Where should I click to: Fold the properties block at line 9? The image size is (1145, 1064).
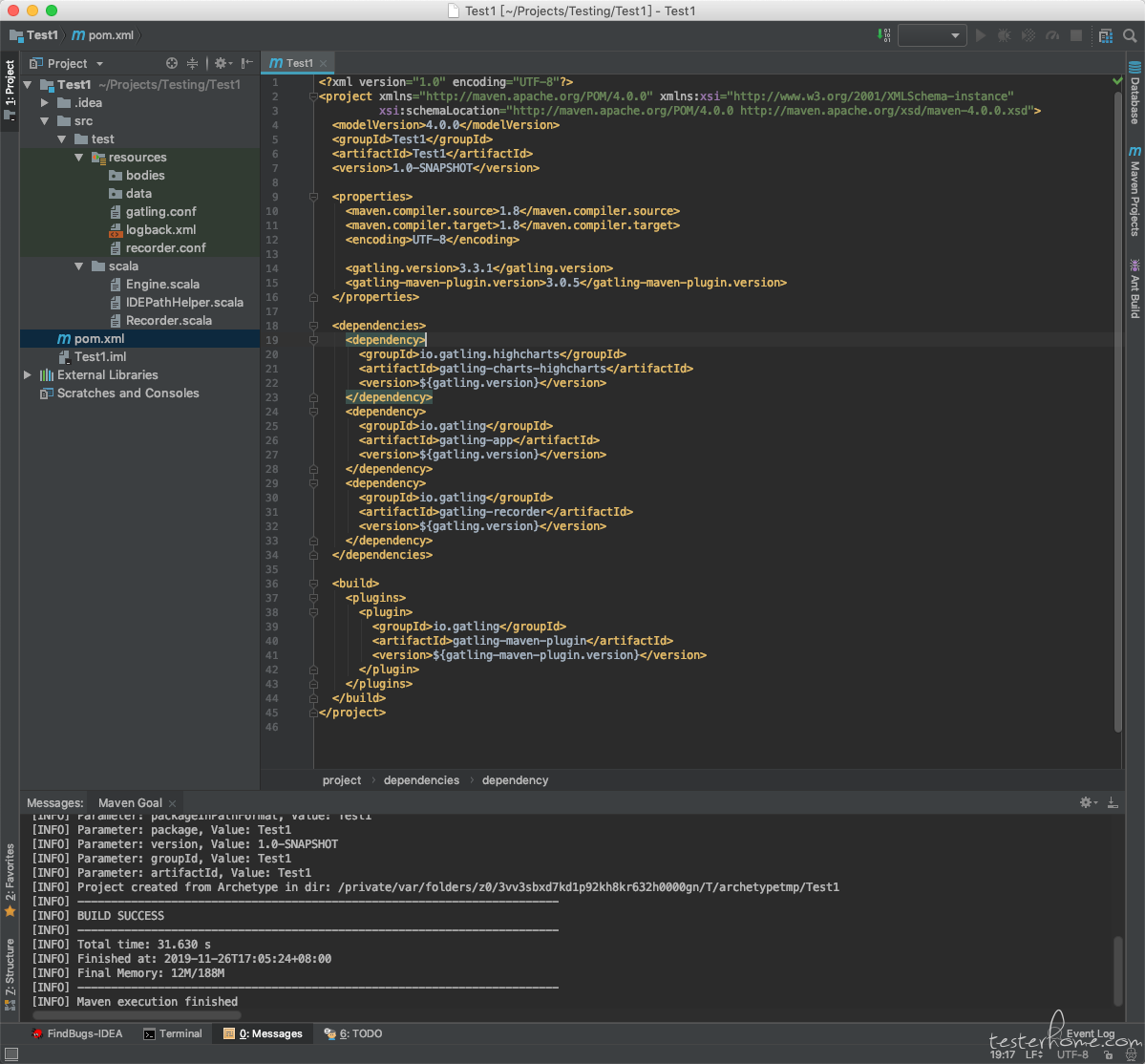(x=313, y=197)
